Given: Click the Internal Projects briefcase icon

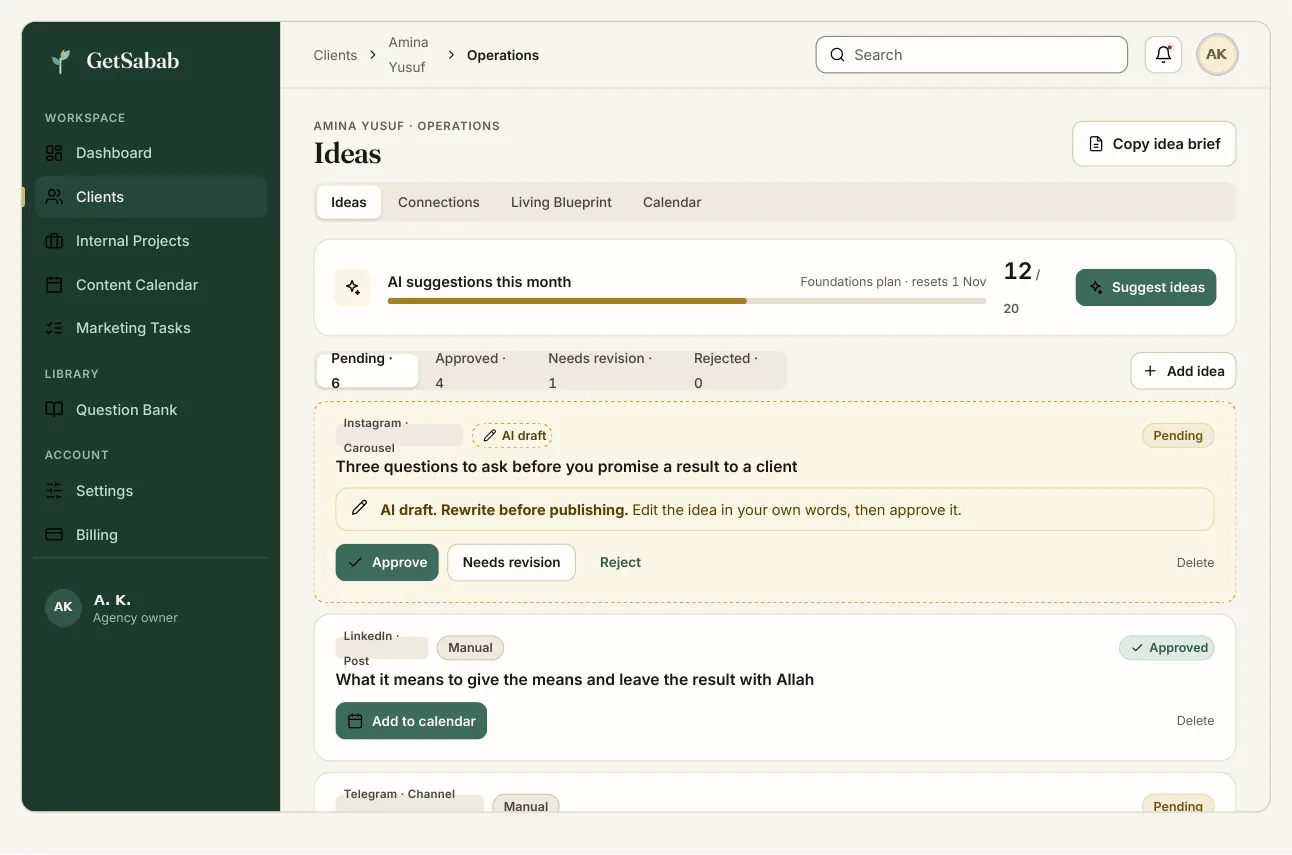Looking at the screenshot, I should click(x=54, y=241).
